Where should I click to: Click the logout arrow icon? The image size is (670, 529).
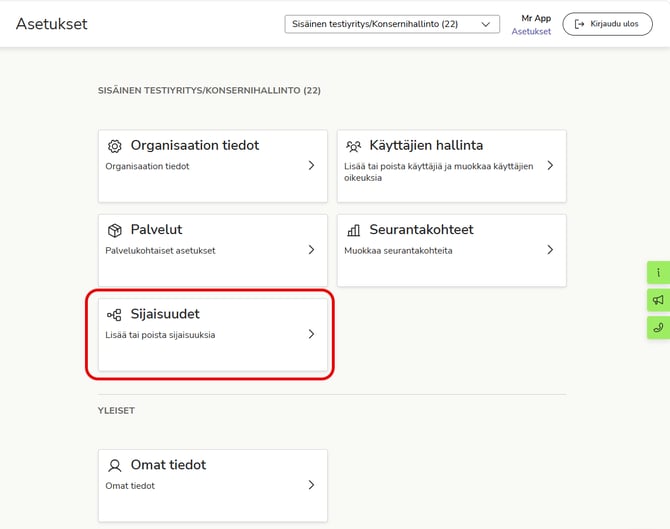click(x=579, y=24)
